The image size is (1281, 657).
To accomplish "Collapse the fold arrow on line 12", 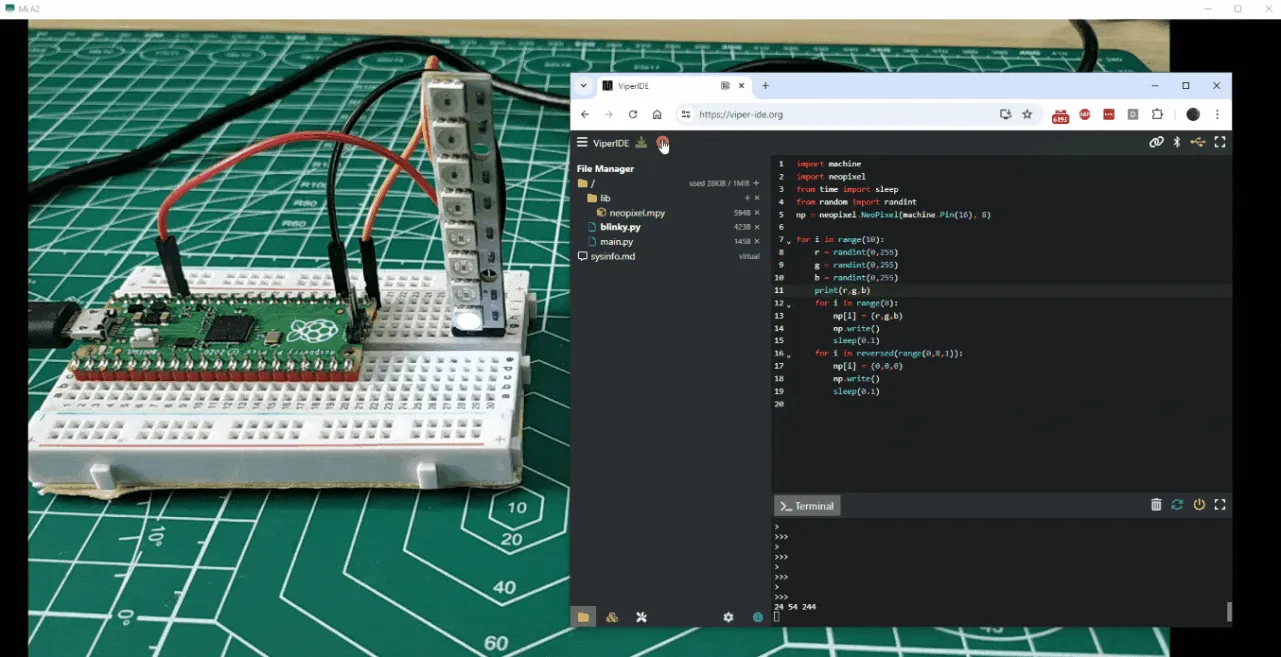I will click(x=789, y=305).
